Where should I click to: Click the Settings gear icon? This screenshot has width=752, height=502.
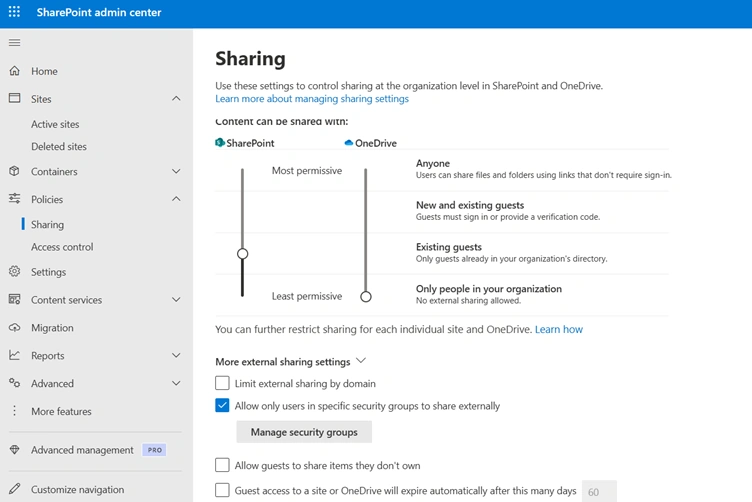(14, 271)
